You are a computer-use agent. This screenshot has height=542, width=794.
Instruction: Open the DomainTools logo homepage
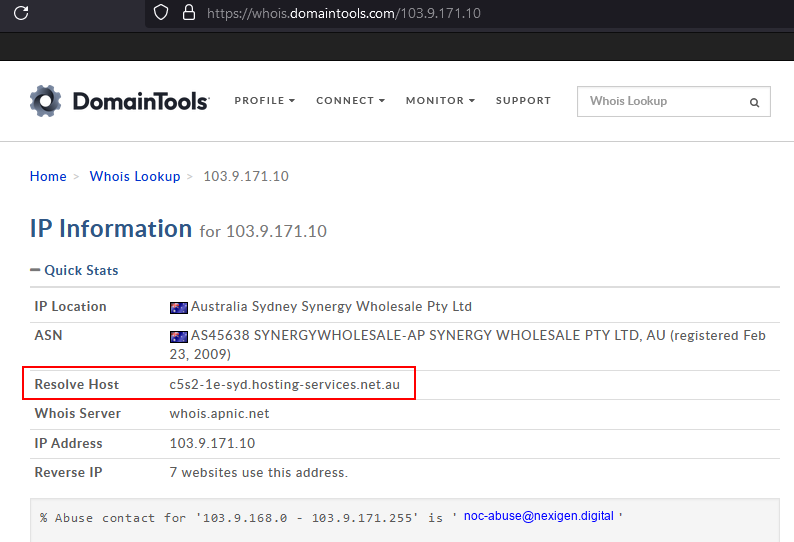(x=119, y=101)
